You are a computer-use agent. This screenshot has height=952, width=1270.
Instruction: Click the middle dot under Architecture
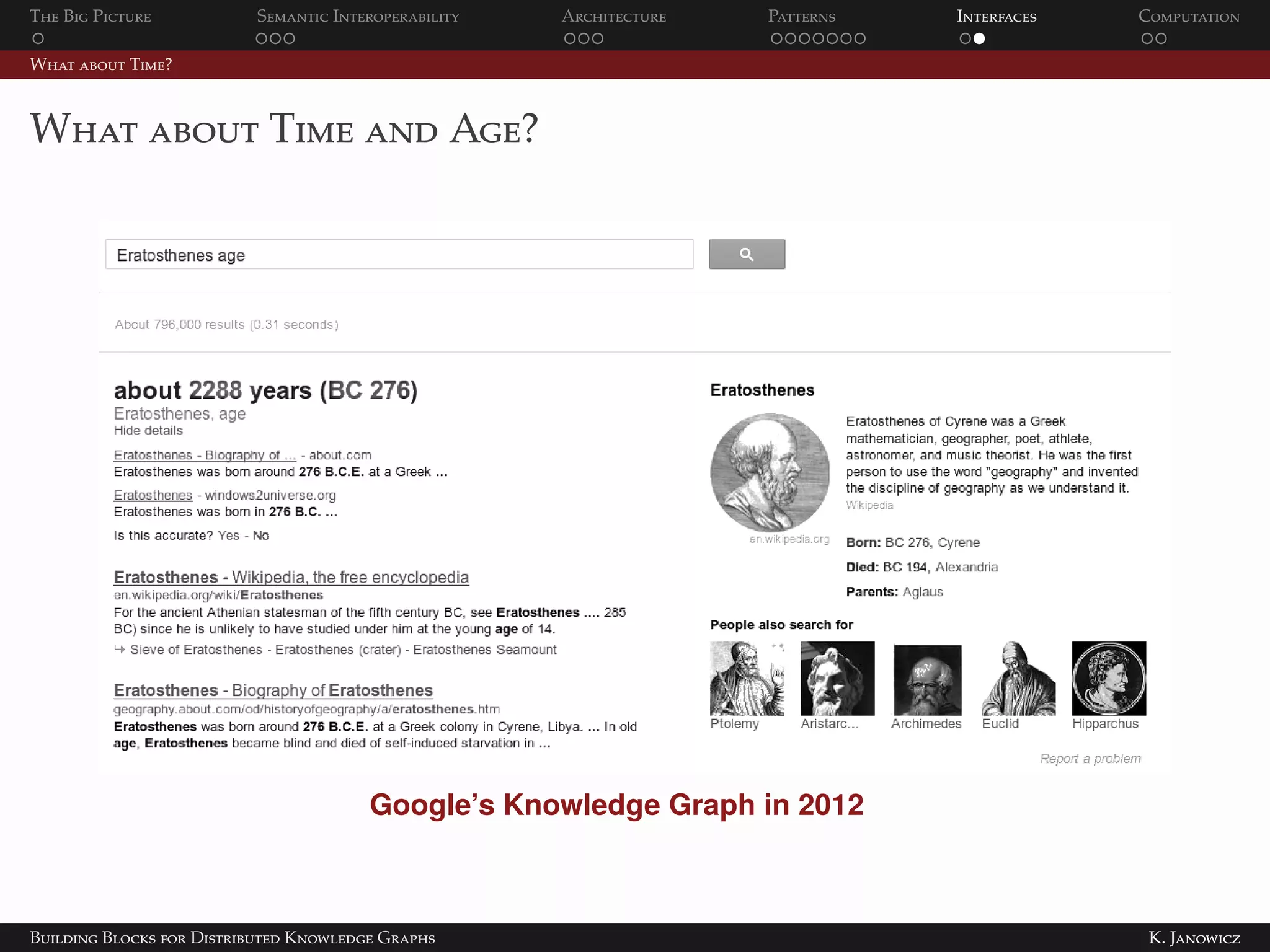pyautogui.click(x=584, y=38)
